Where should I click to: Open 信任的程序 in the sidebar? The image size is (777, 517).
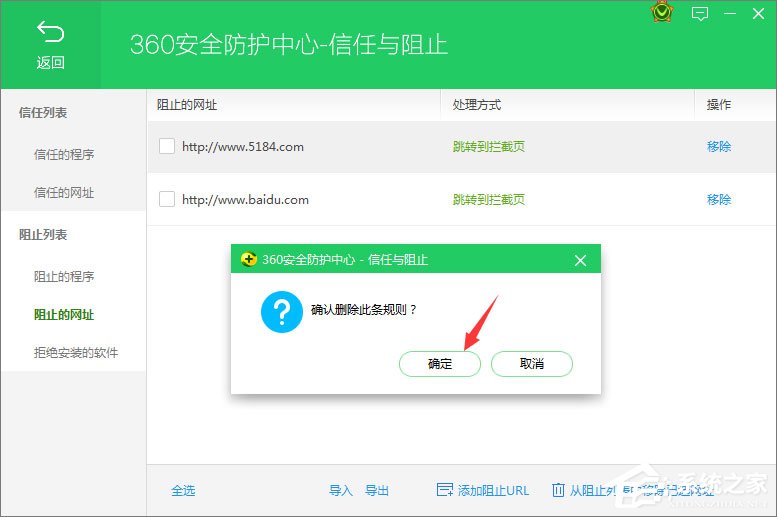coord(64,154)
